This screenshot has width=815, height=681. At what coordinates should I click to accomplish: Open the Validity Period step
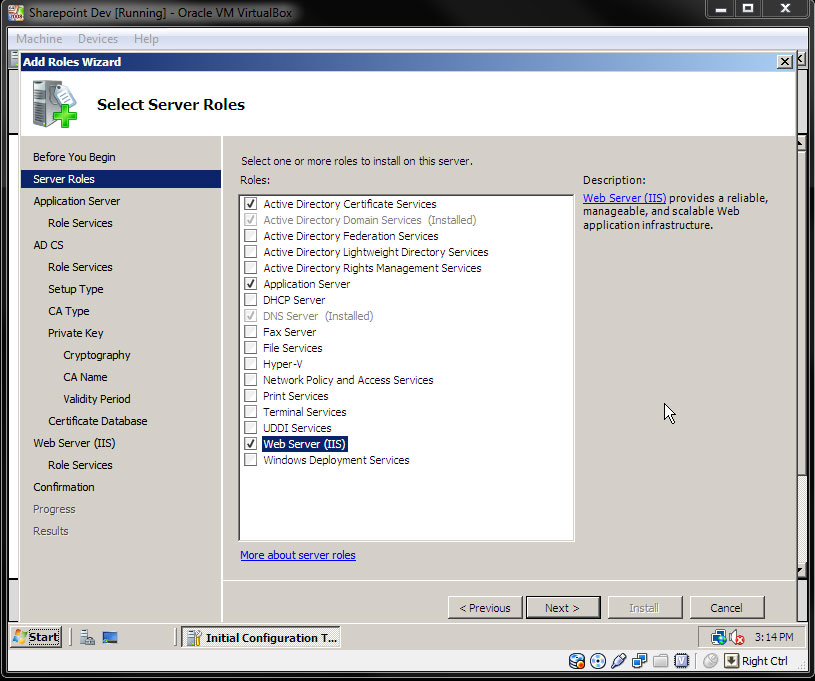[x=97, y=399]
